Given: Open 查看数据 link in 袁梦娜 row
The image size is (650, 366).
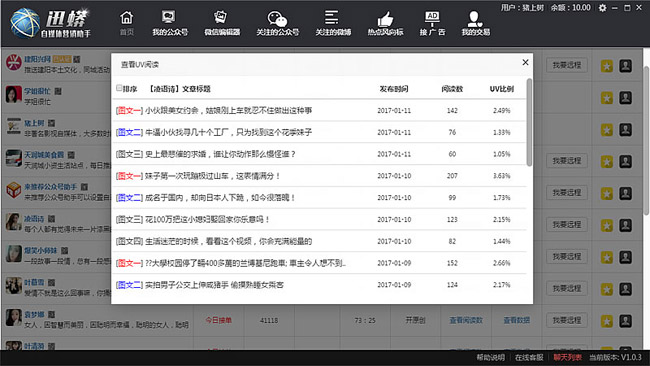Looking at the screenshot, I should [517, 320].
